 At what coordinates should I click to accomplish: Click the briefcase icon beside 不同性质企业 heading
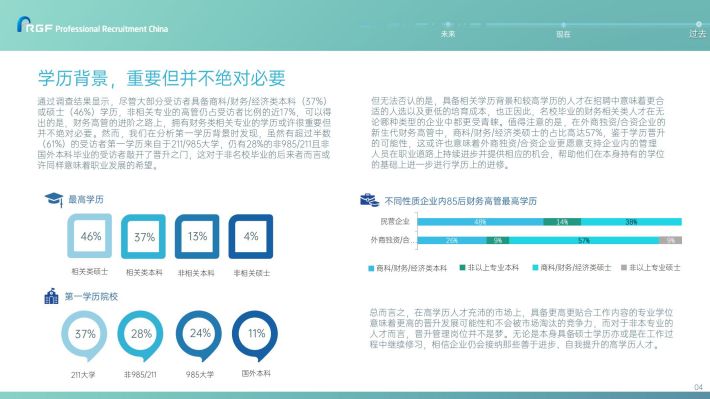369,200
